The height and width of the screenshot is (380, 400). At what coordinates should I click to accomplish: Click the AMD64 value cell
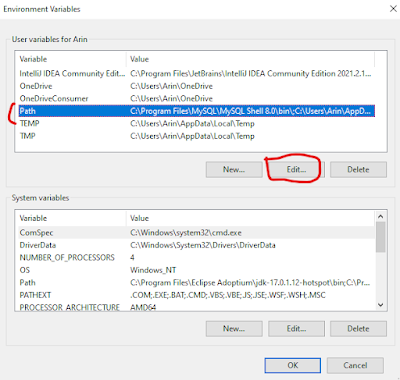[x=143, y=307]
